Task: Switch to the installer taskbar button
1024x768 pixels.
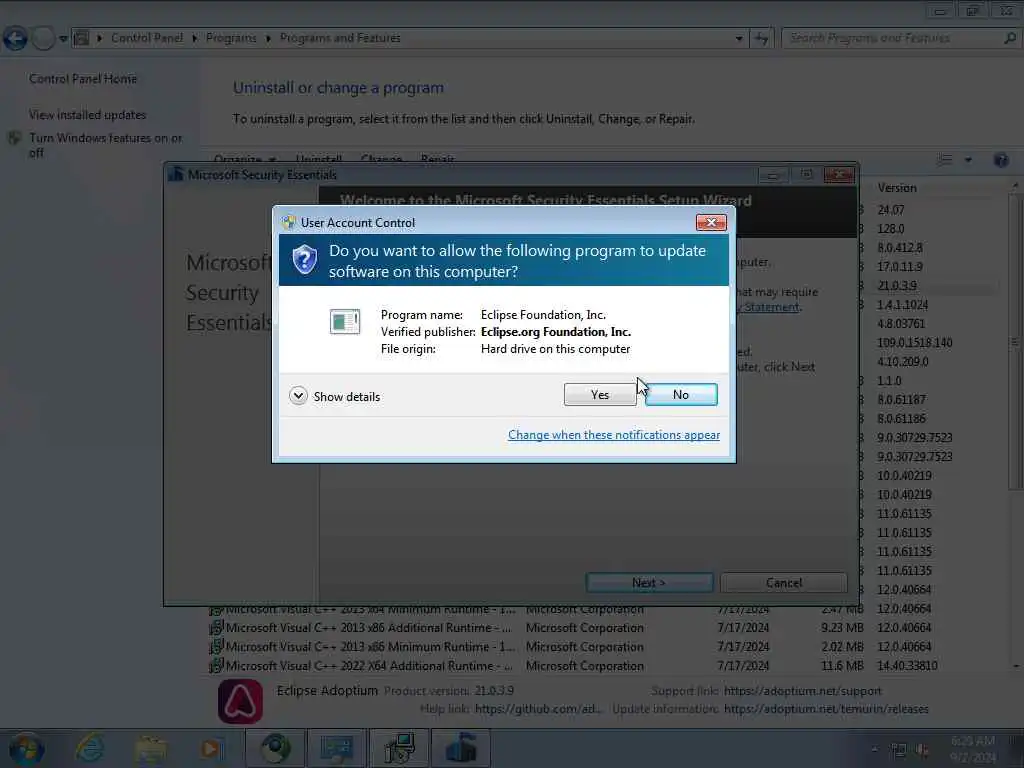Action: (x=399, y=748)
